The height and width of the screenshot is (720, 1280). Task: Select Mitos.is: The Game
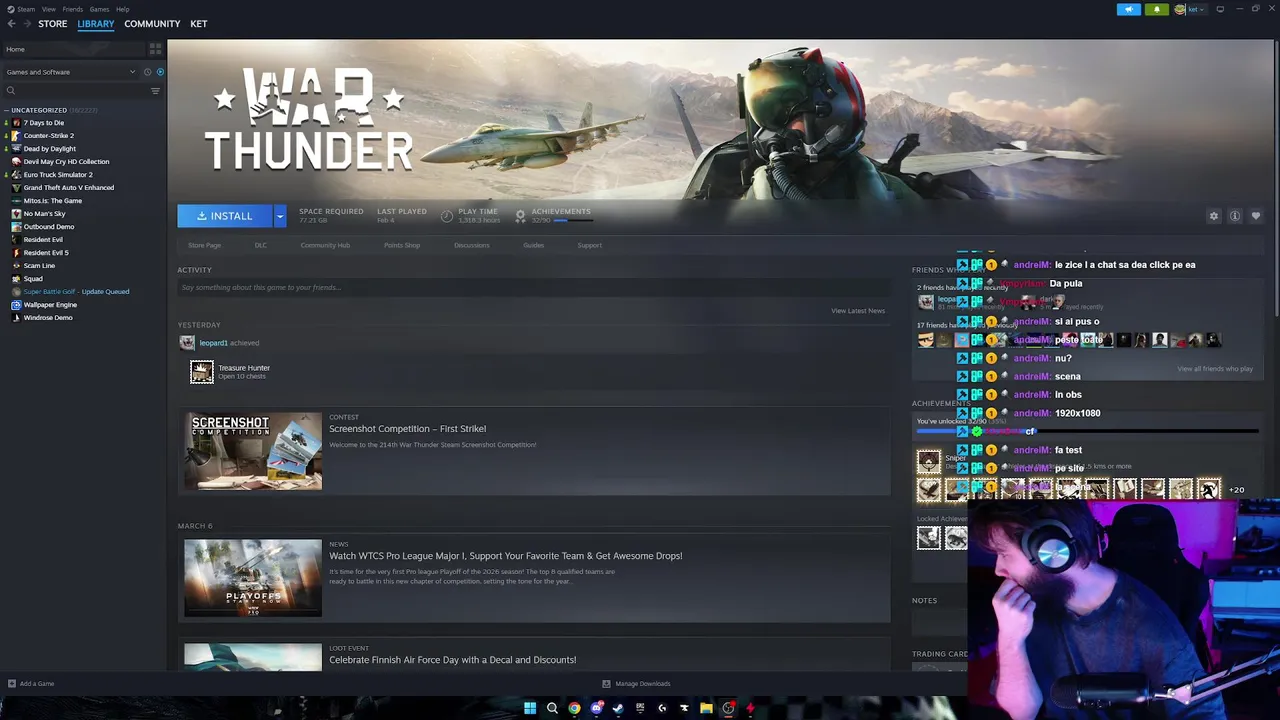pos(53,201)
